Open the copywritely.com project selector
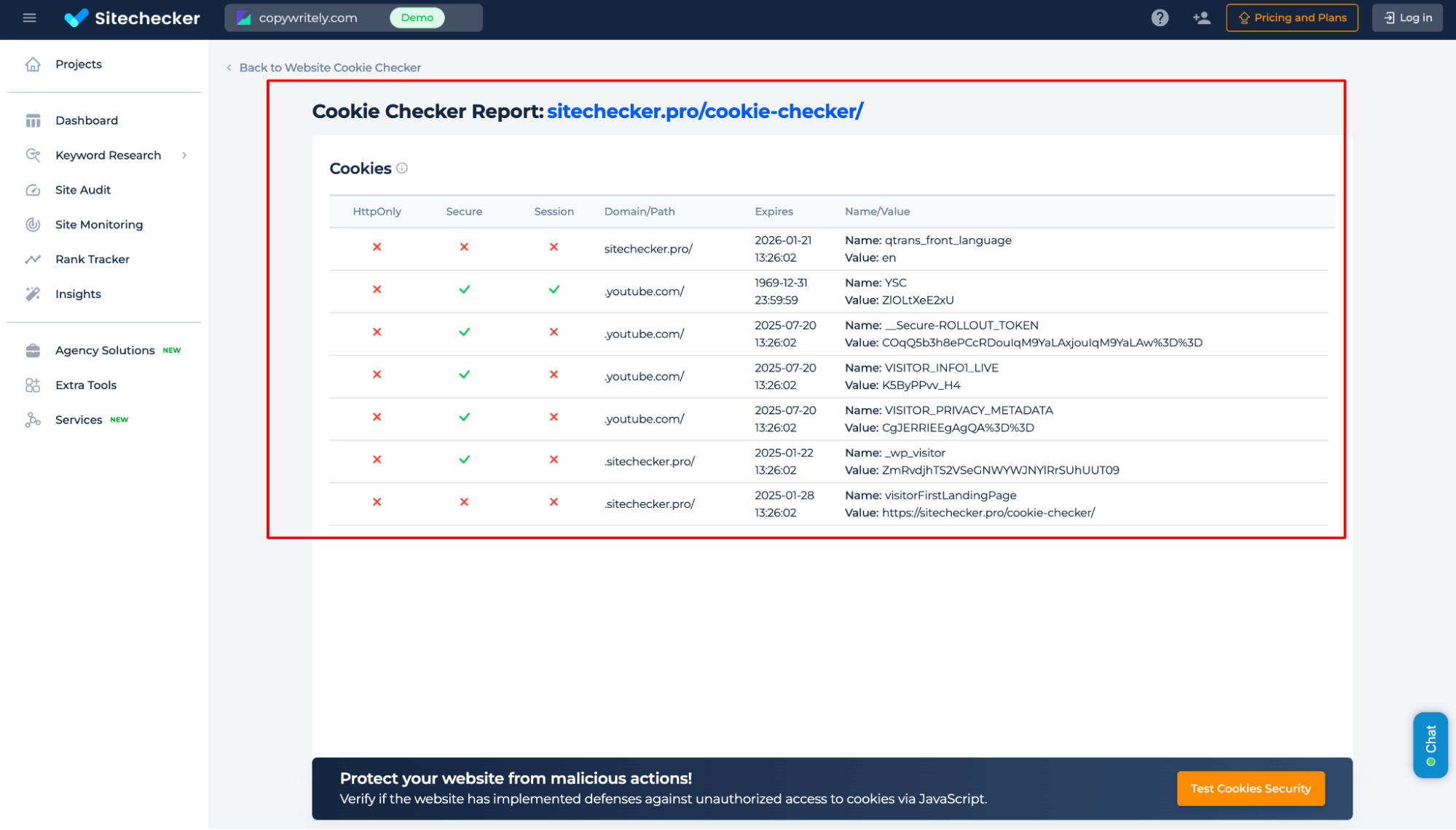Screen dimensions: 1456x830 (x=353, y=17)
